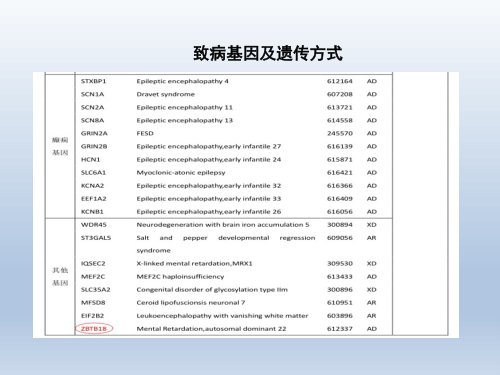Select the gene symbol STXBP1
The width and height of the screenshot is (500, 375).
(x=93, y=81)
